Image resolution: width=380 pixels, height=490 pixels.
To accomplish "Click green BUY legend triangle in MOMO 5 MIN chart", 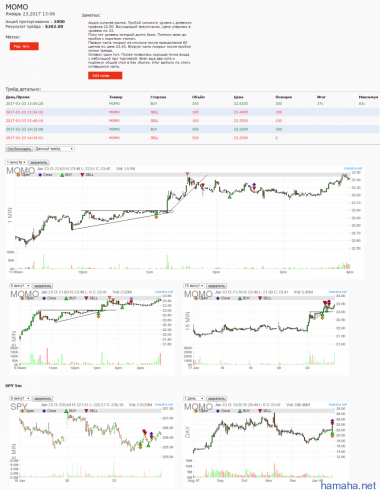I will [x=66, y=298].
